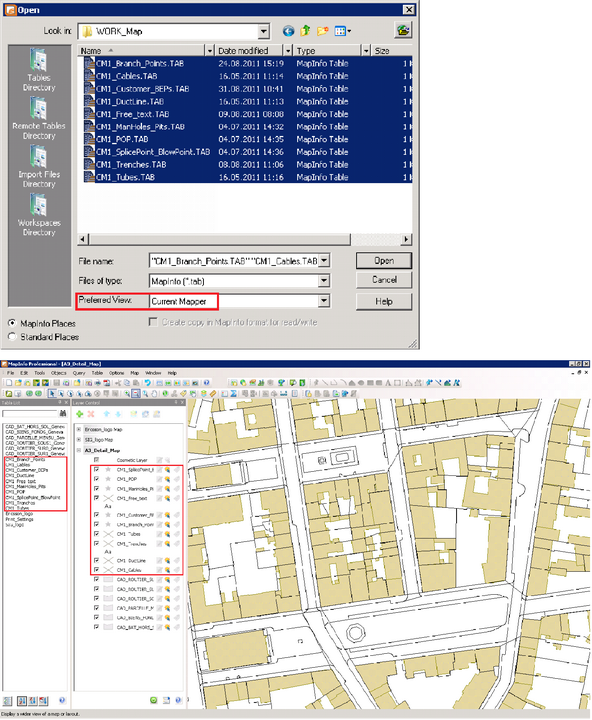Open the Preferred View dropdown

coord(324,301)
